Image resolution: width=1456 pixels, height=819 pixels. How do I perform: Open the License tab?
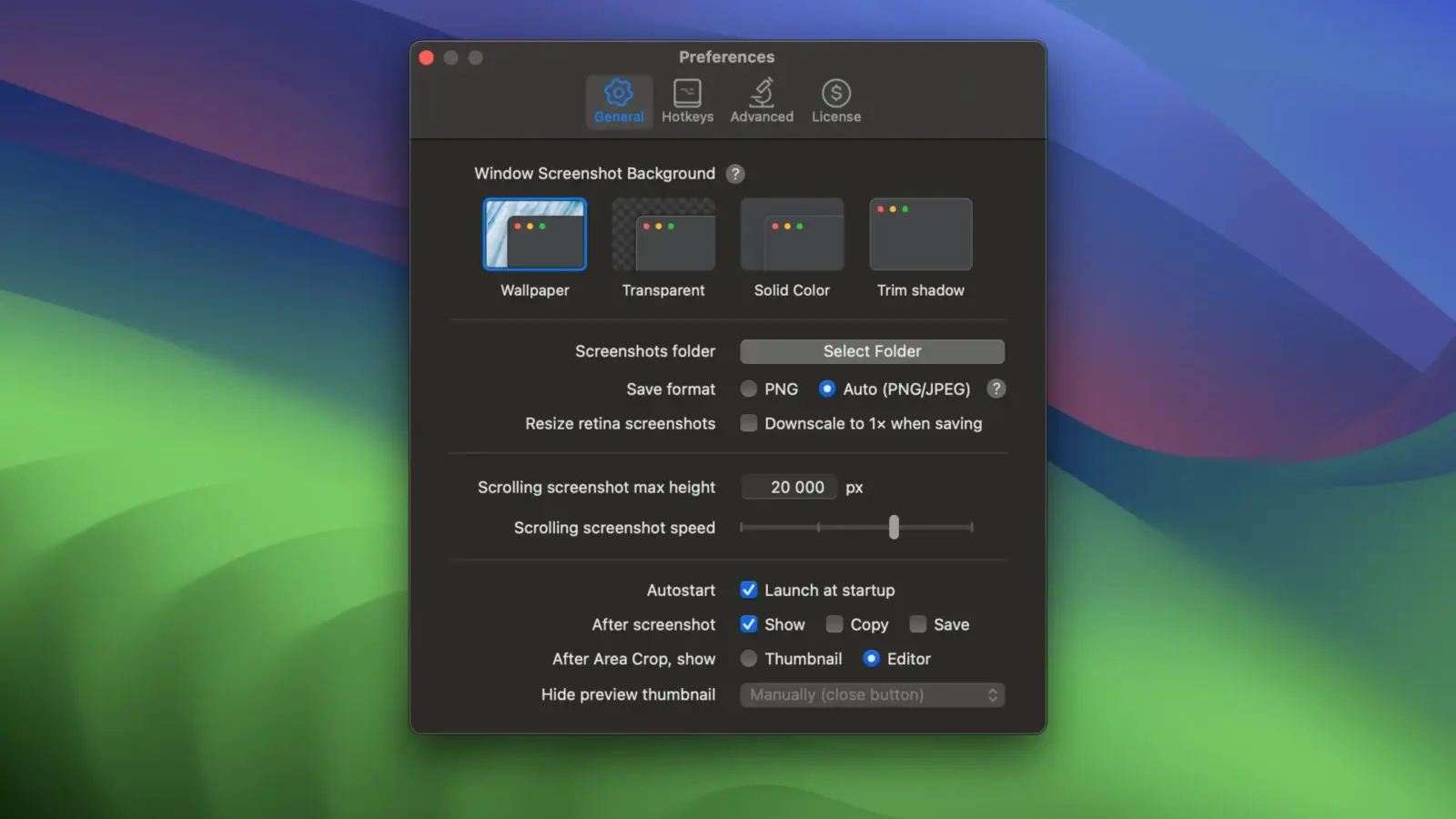point(835,101)
